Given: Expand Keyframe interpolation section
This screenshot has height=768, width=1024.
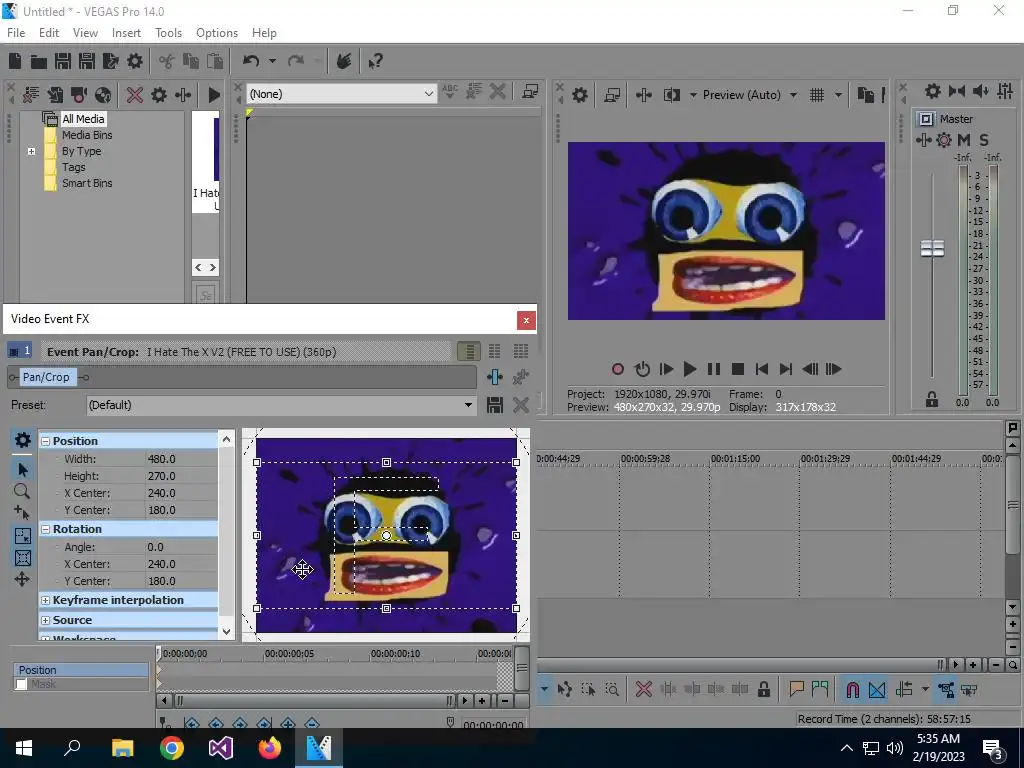Looking at the screenshot, I should tap(46, 600).
